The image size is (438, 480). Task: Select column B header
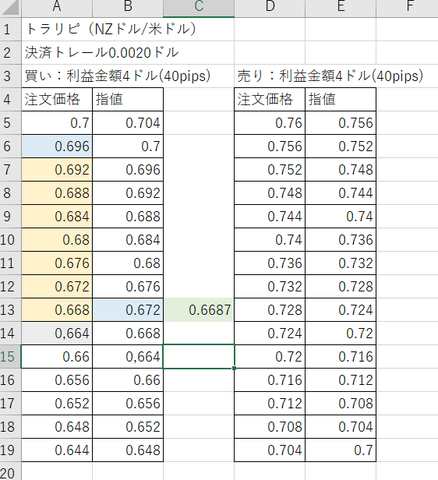[x=128, y=7]
